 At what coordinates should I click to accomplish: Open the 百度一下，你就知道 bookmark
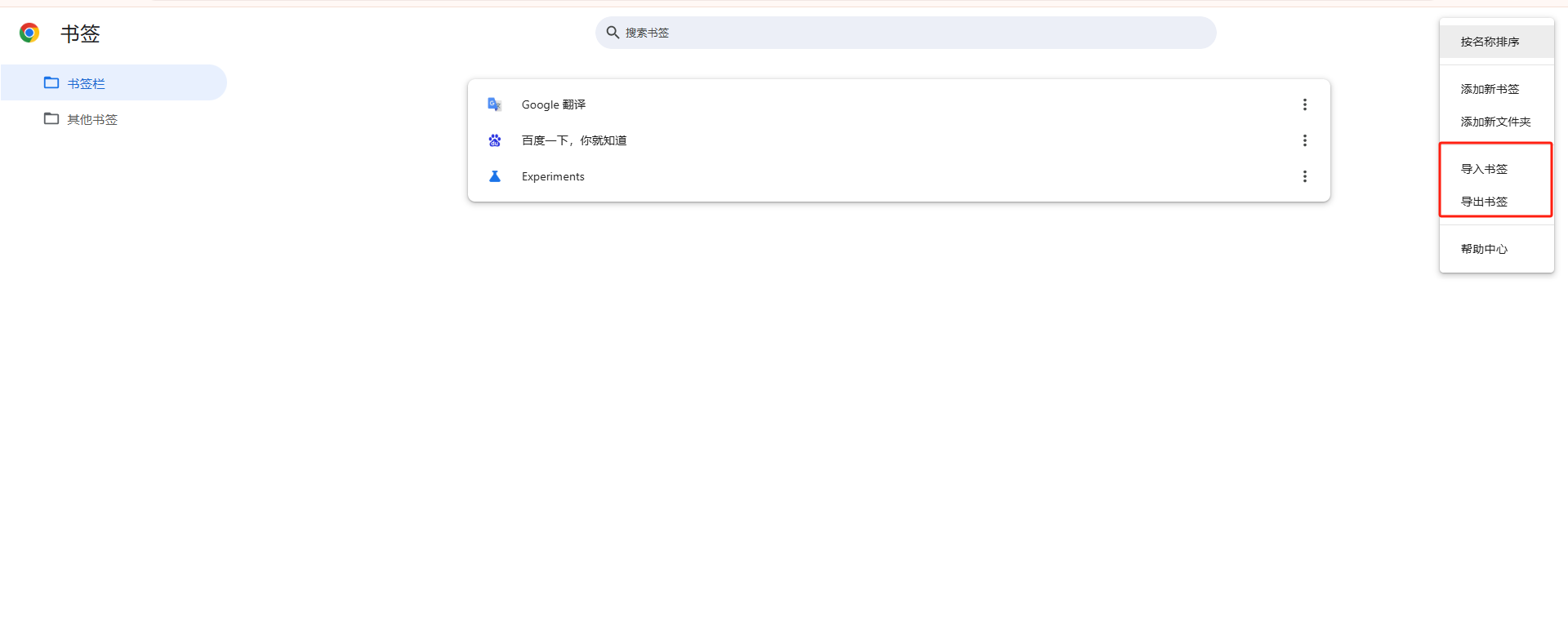click(898, 140)
